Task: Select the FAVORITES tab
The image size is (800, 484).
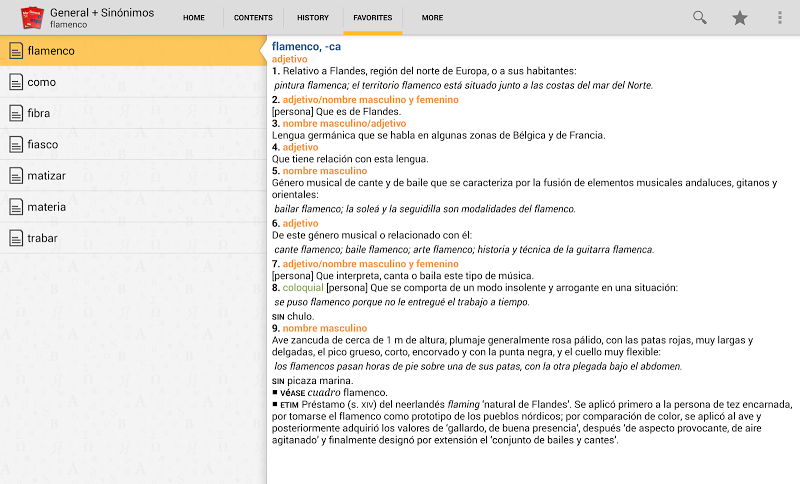Action: (372, 17)
